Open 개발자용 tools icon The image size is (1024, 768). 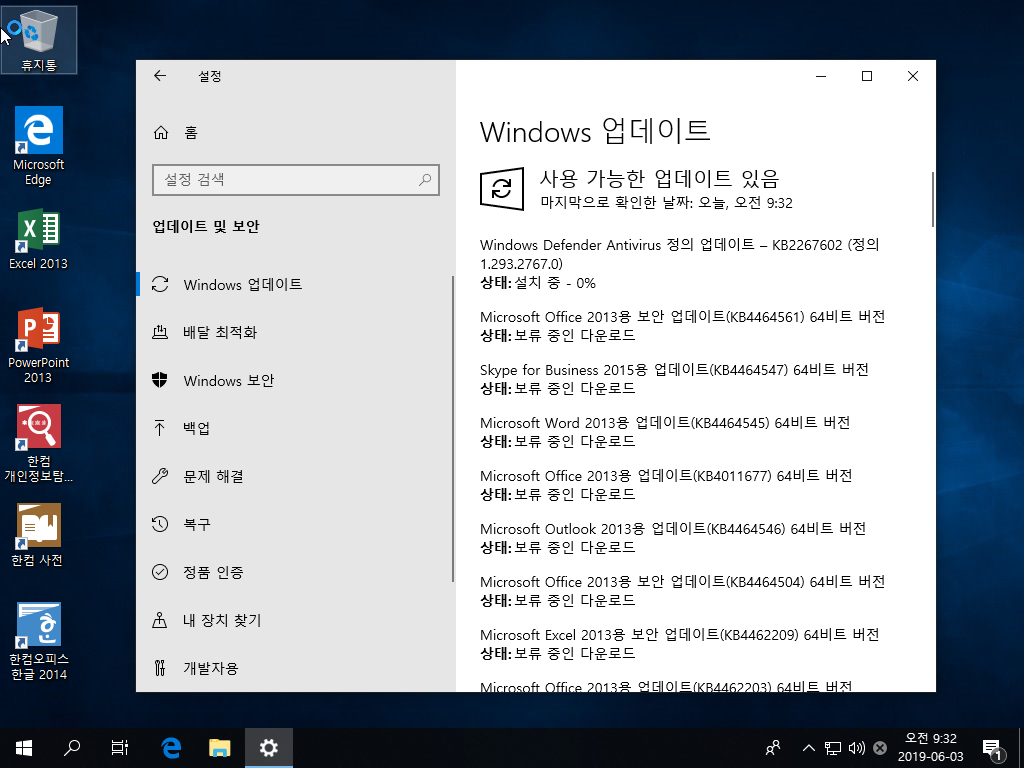[x=160, y=668]
